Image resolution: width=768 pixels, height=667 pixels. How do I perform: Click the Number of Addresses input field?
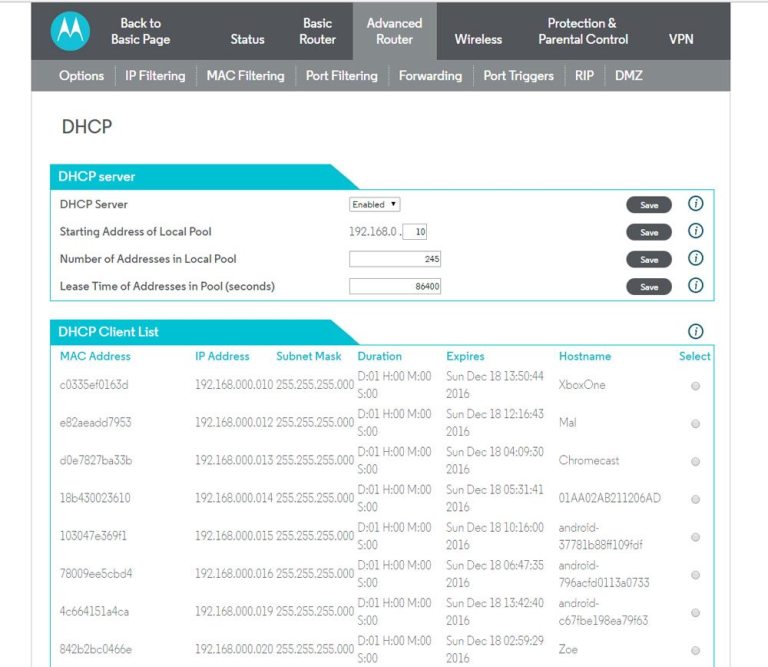point(395,259)
